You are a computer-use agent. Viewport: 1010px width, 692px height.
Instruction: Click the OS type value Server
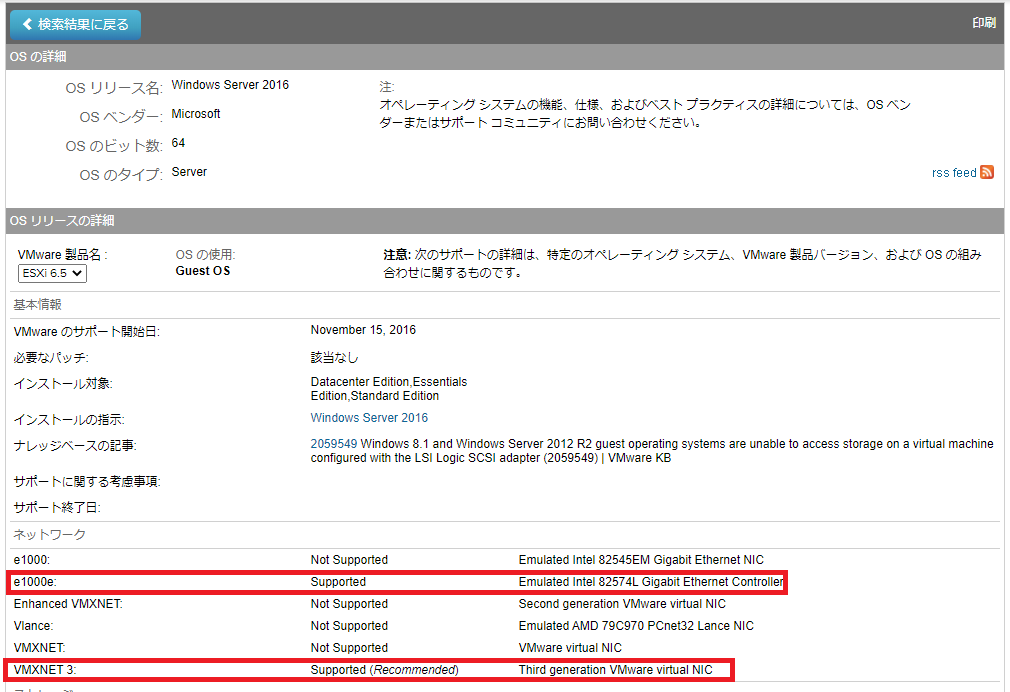tap(189, 172)
